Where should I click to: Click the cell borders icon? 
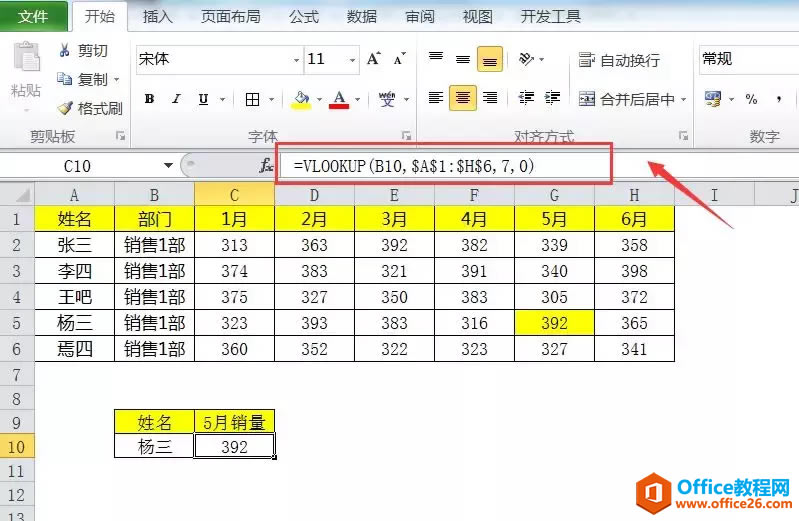(x=252, y=99)
